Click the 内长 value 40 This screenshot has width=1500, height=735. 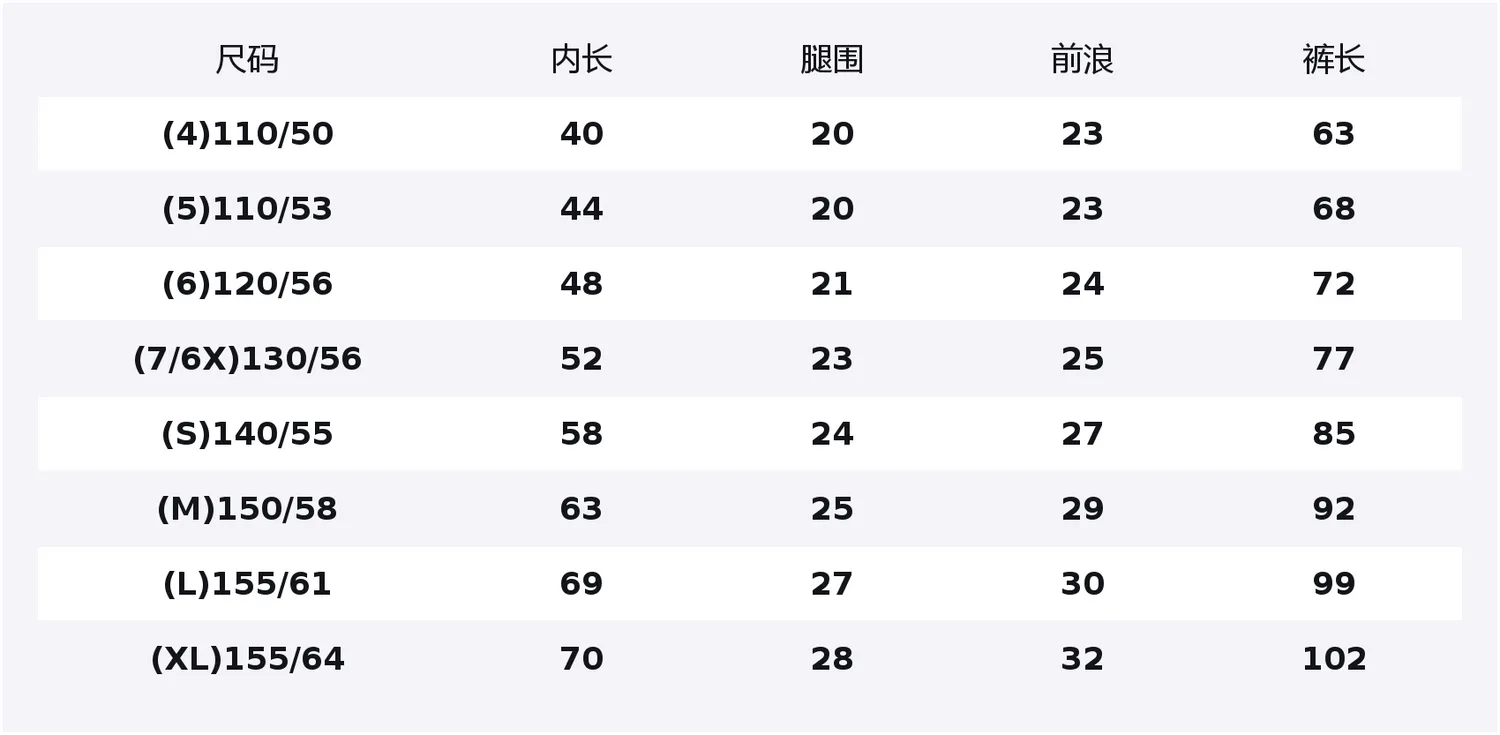[582, 134]
